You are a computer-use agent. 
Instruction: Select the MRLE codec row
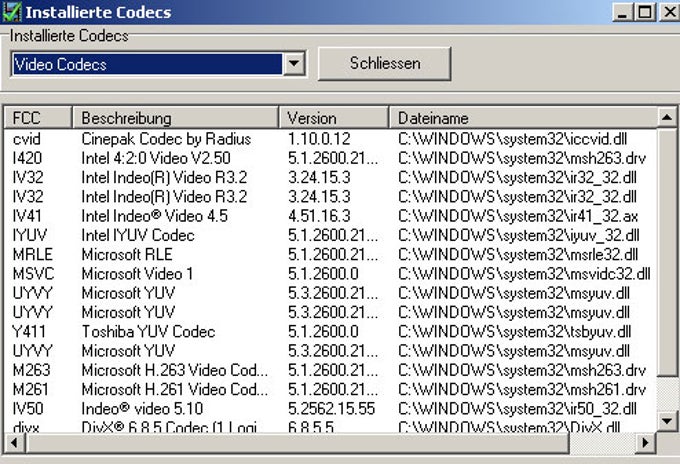(330, 254)
